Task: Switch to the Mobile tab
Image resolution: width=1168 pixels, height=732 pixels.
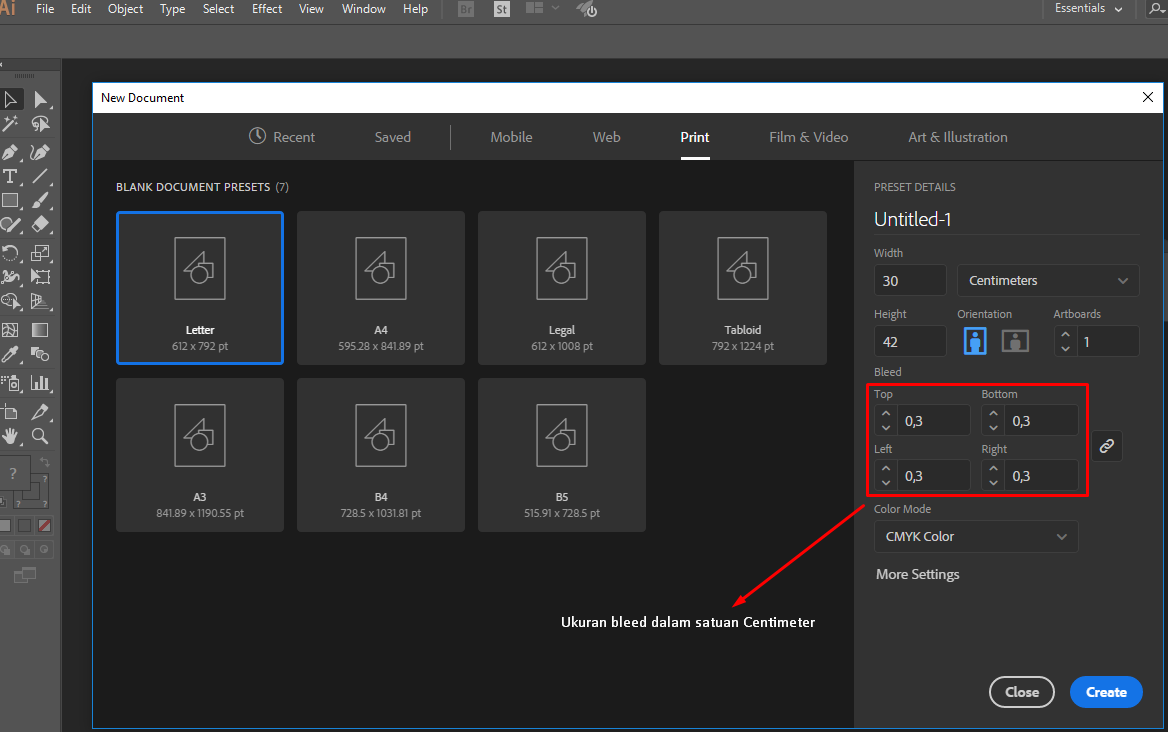Action: pyautogui.click(x=511, y=137)
